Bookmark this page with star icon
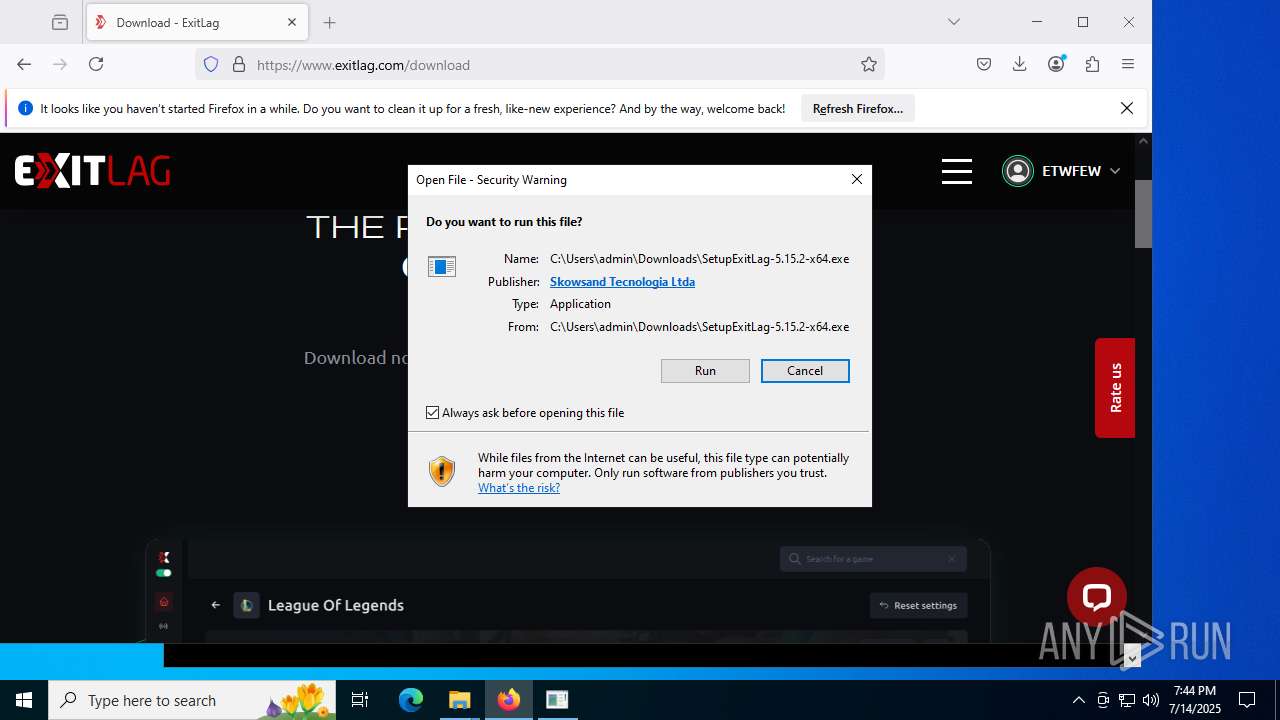The image size is (1280, 720). click(869, 64)
